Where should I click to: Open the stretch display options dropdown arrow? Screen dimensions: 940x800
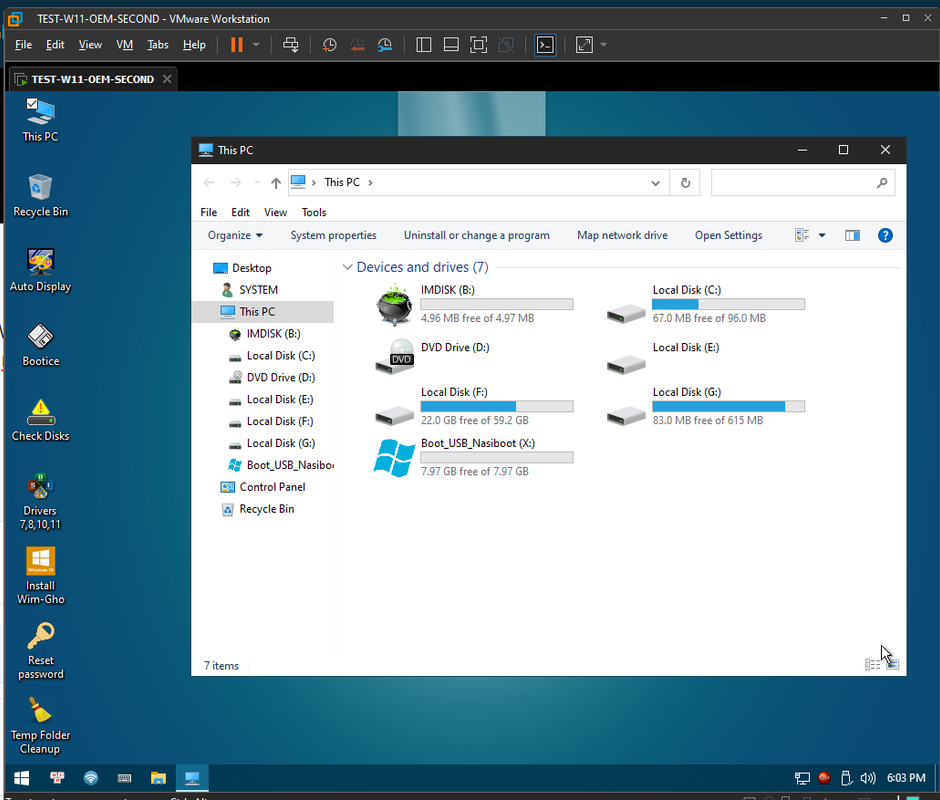click(604, 45)
